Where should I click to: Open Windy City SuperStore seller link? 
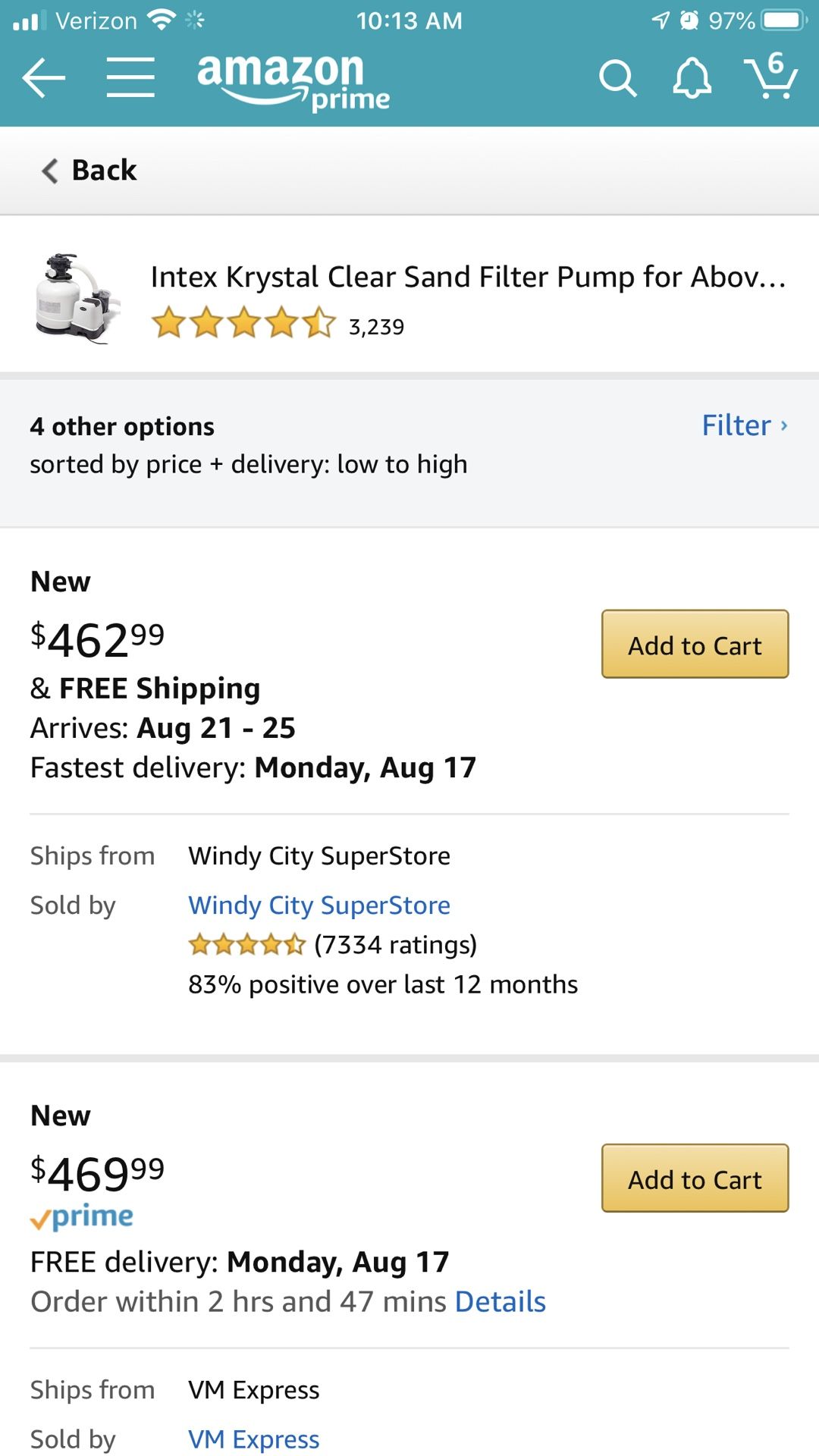pos(319,905)
